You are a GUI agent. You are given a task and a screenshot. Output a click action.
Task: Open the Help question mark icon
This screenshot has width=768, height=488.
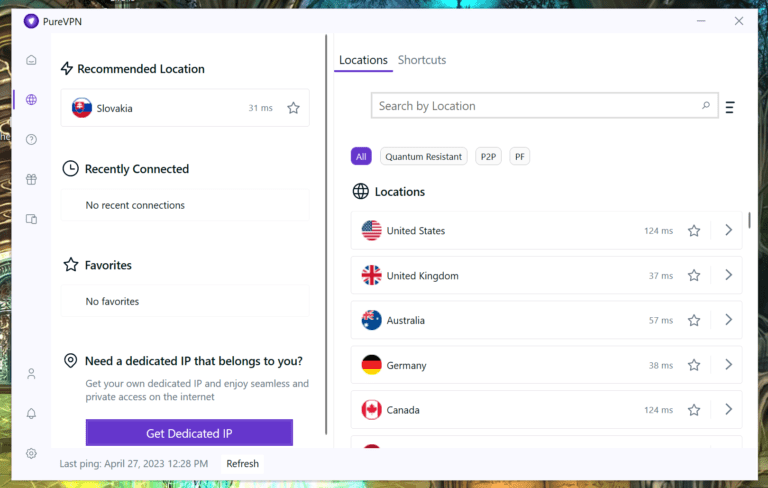point(31,140)
